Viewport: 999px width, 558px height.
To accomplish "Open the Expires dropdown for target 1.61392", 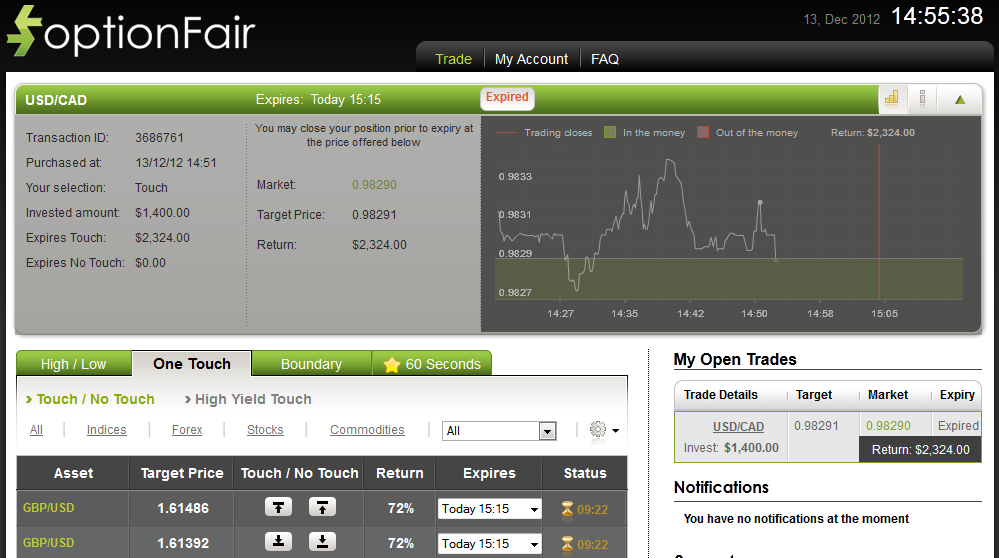I will [x=489, y=544].
